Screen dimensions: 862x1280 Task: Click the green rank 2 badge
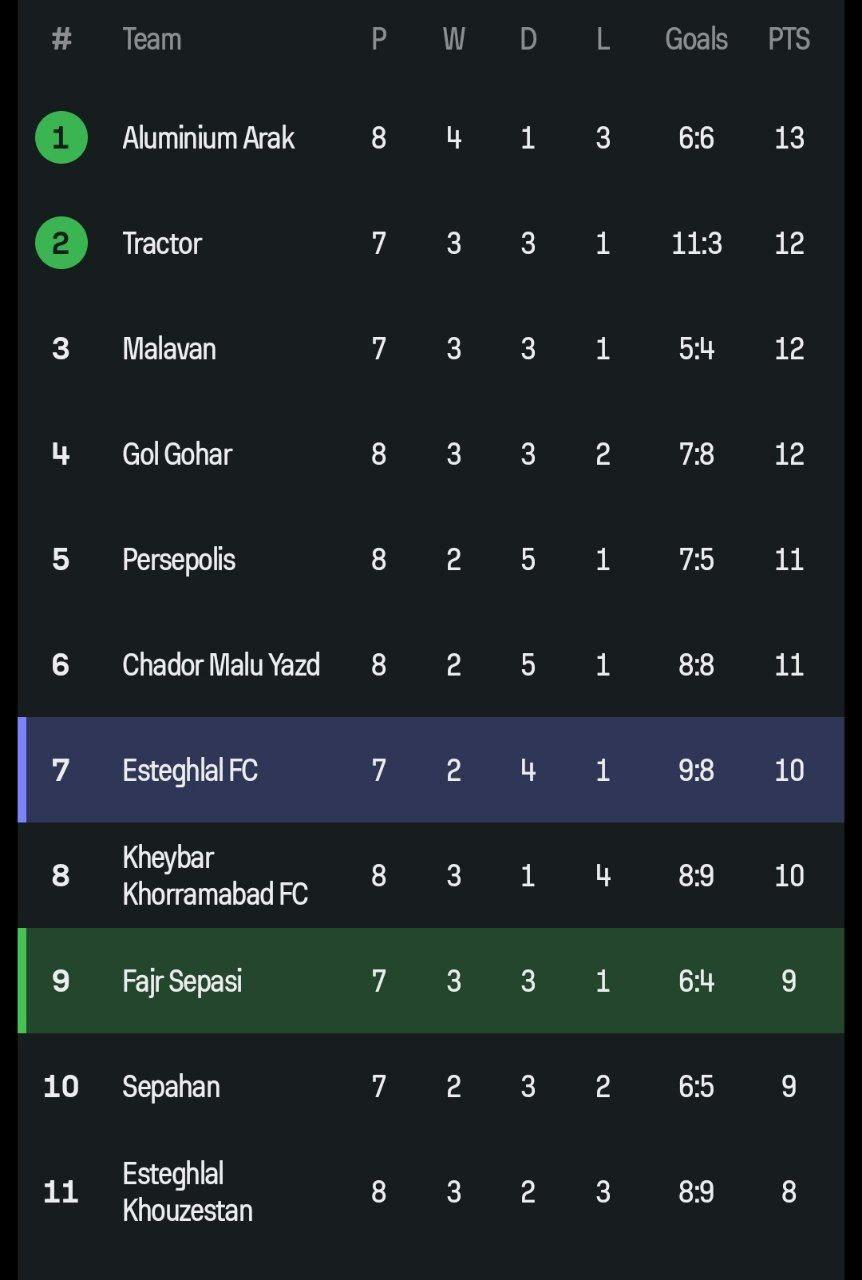(61, 243)
